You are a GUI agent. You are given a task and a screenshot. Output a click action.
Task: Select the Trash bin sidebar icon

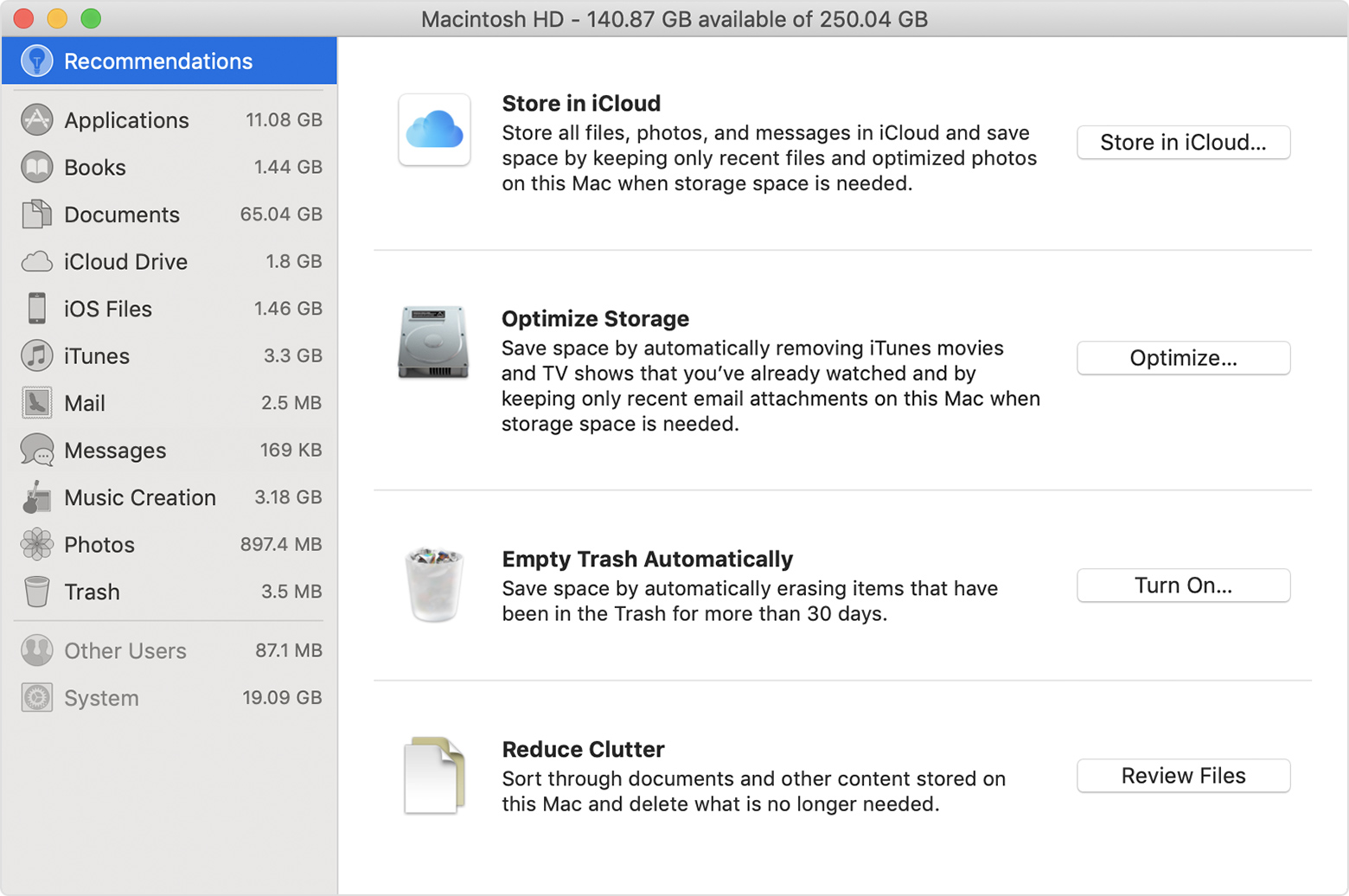tap(36, 592)
